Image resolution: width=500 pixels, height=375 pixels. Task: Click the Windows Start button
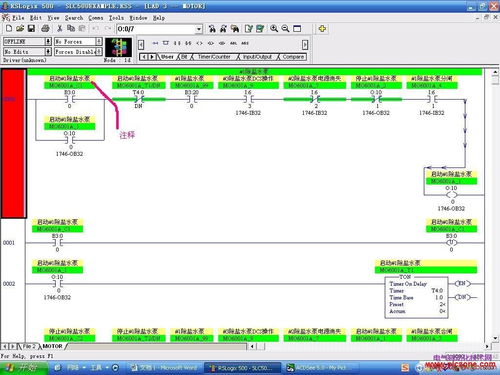click(23, 368)
